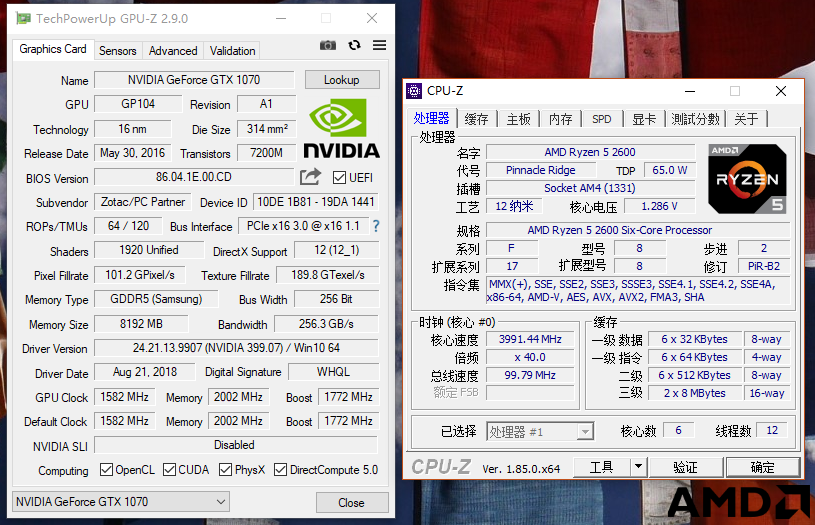Toggle the PhysX checkbox
815x525 pixels.
click(226, 470)
